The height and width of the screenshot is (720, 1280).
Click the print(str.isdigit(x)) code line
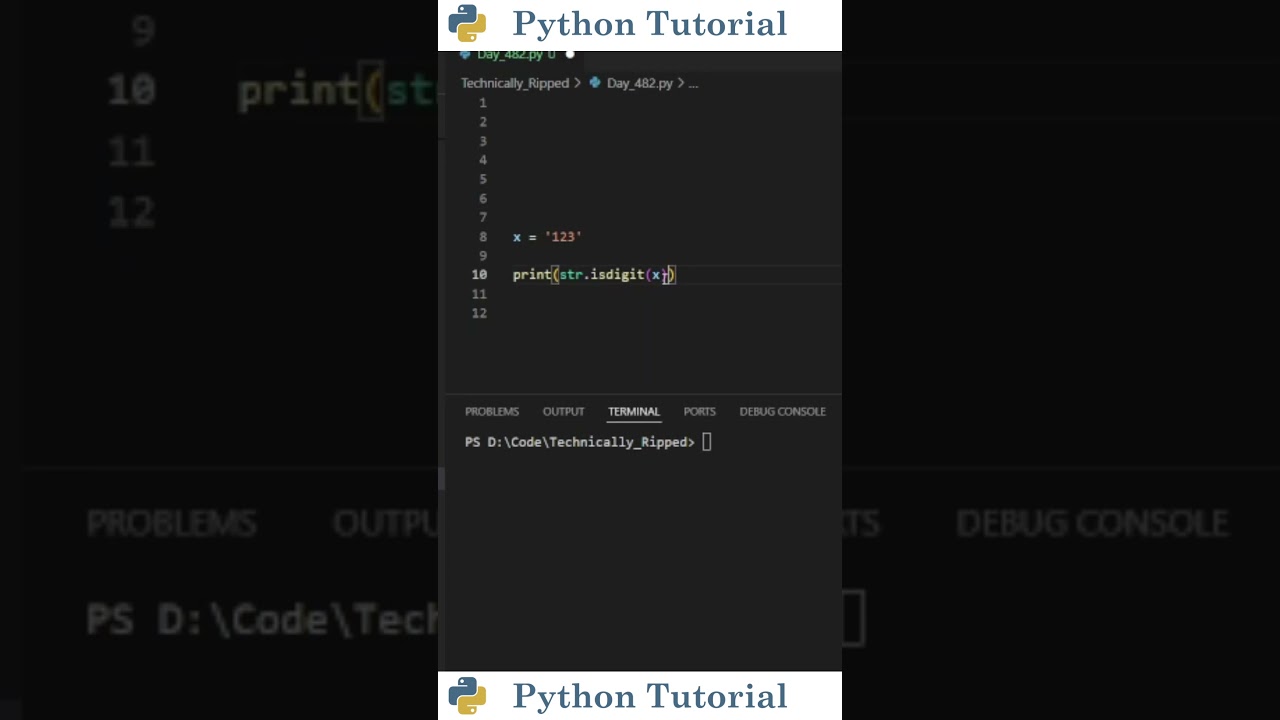(594, 275)
